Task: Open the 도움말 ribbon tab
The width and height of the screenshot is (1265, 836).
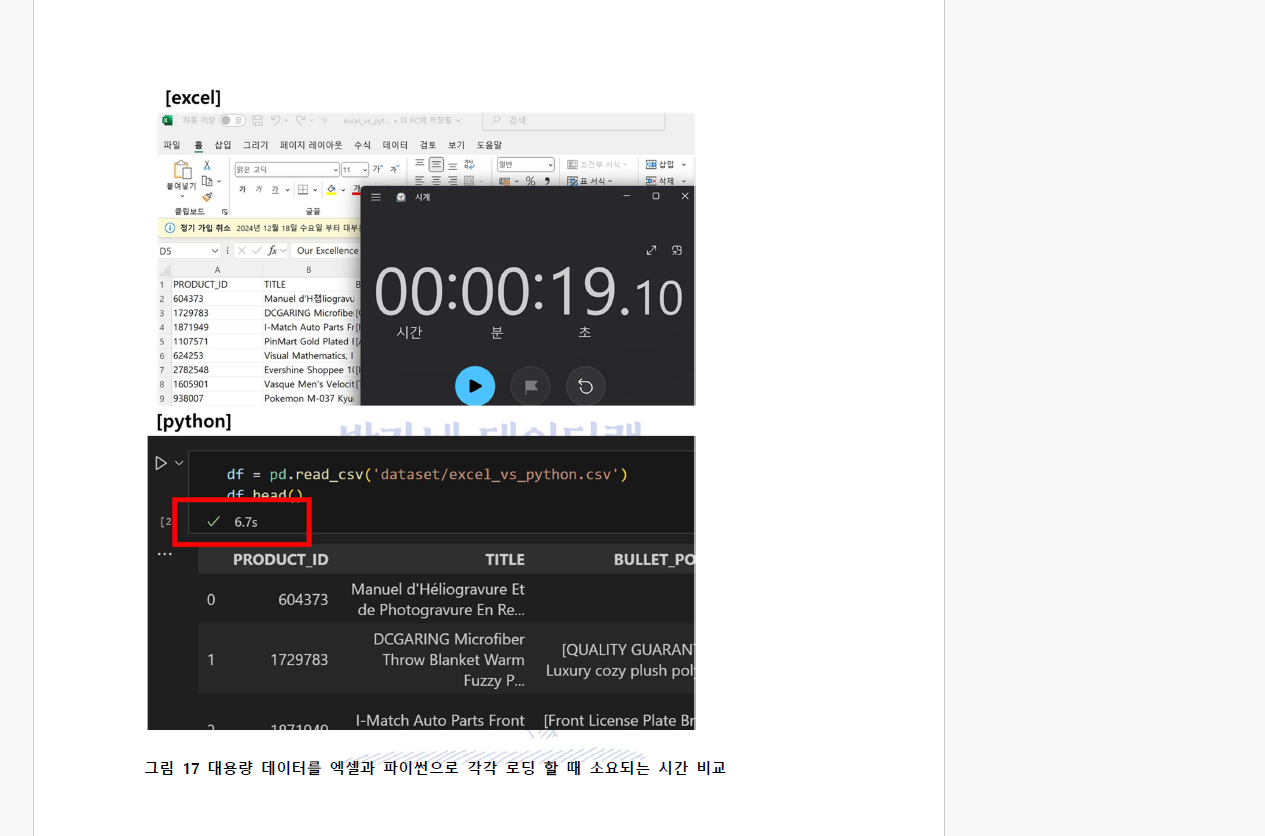Action: click(489, 145)
